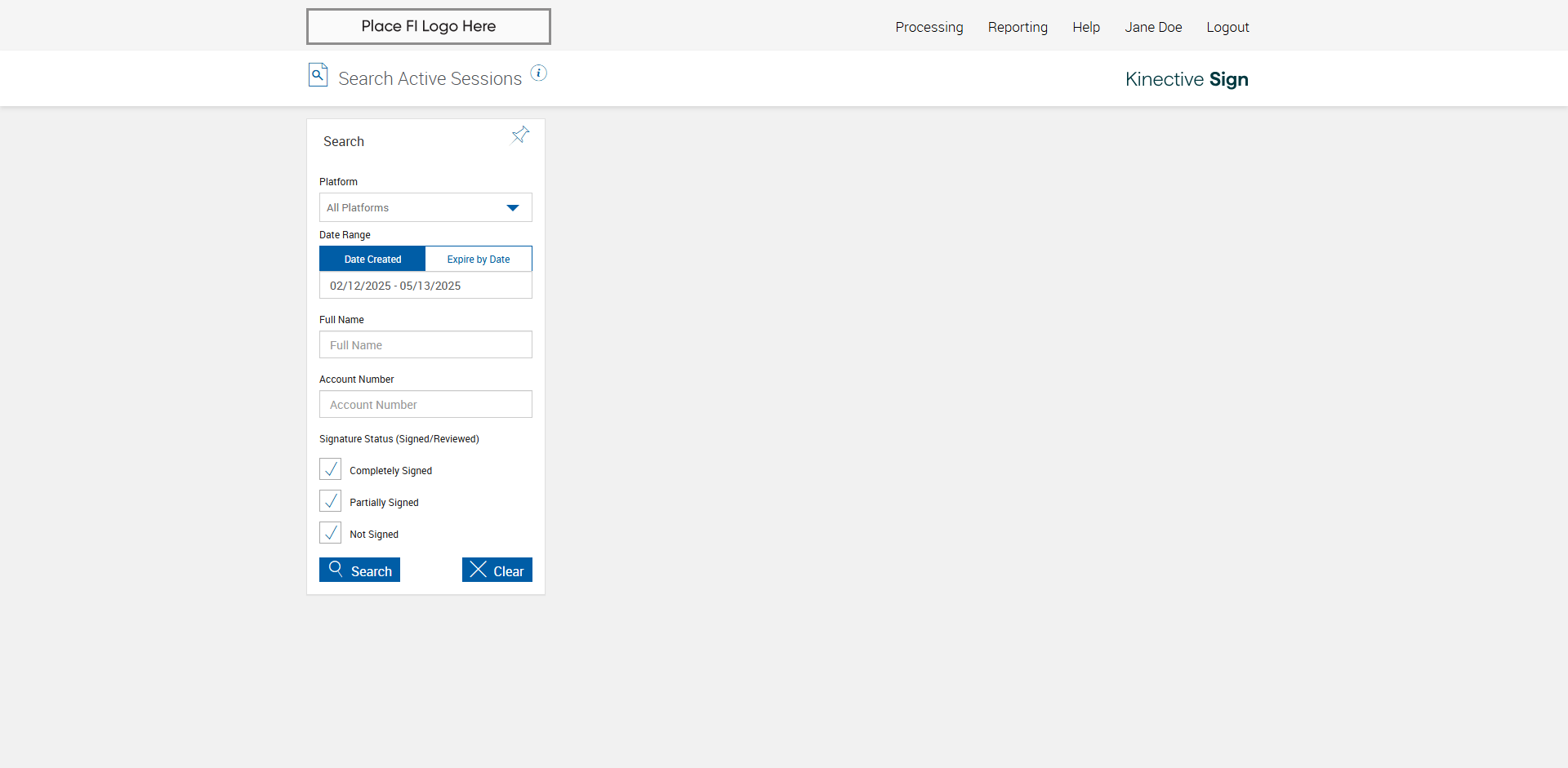Open the Processing menu
Screen dimensions: 1568x768
929,27
